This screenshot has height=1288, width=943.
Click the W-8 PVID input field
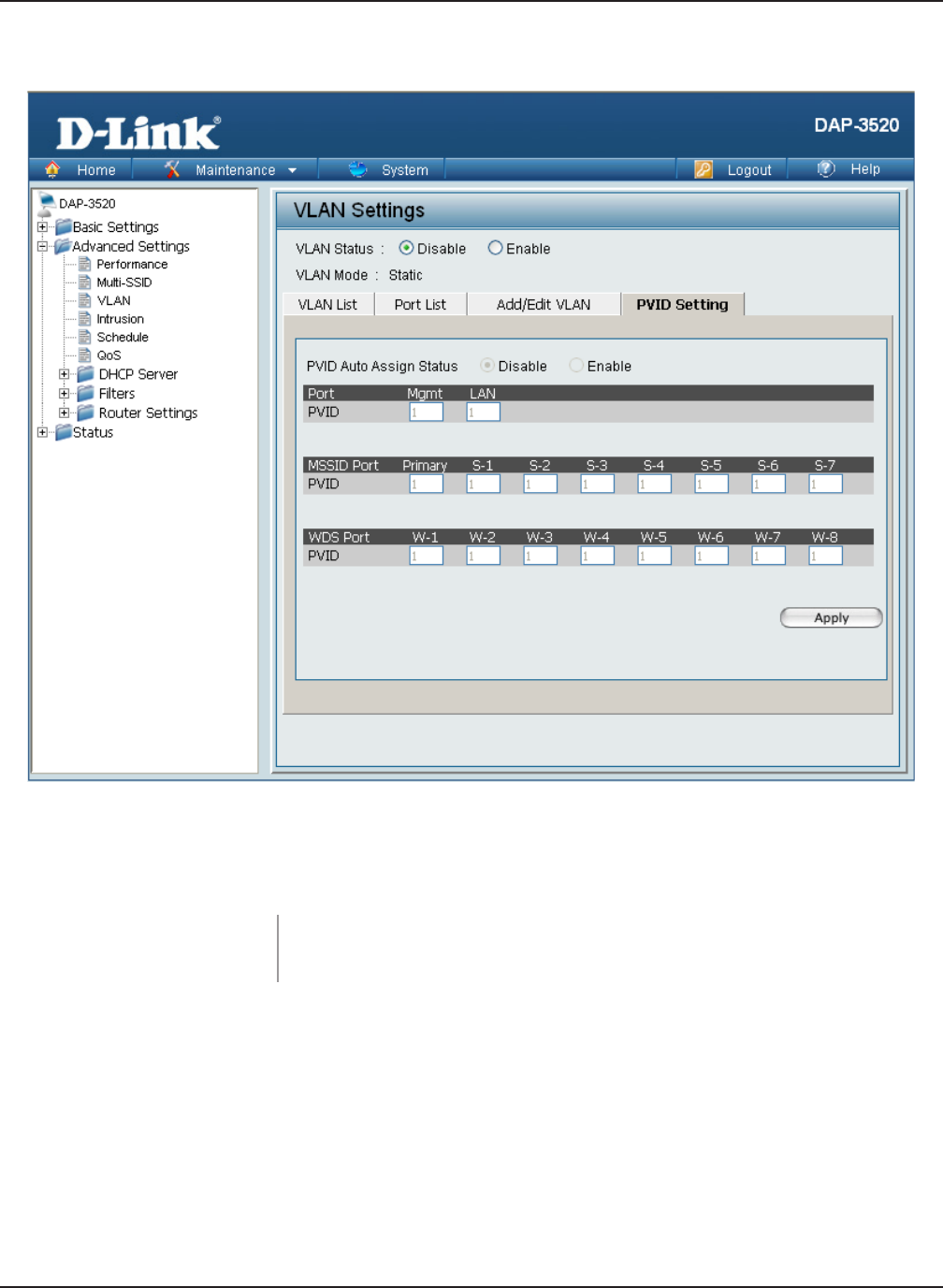pyautogui.click(x=825, y=556)
